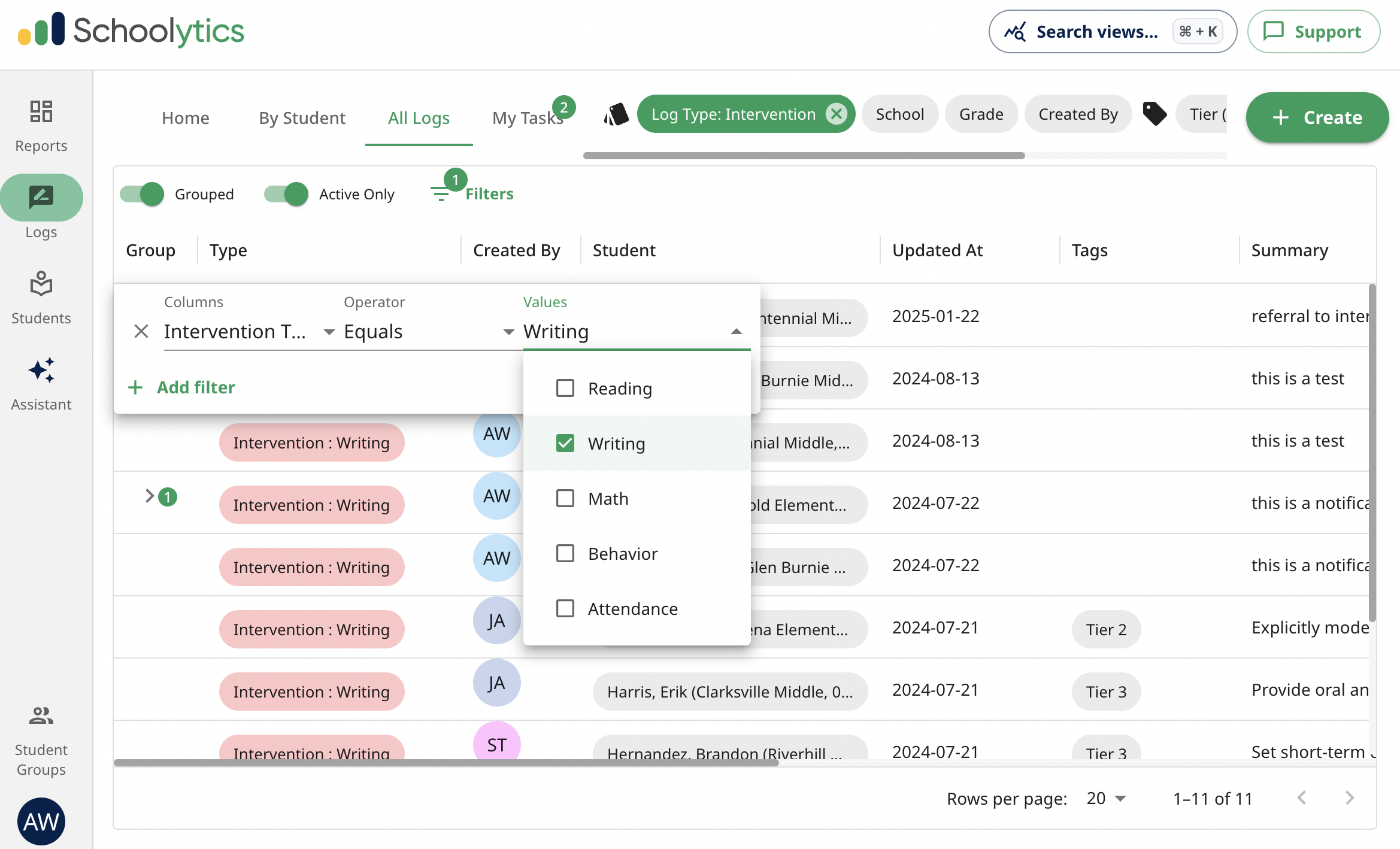The height and width of the screenshot is (849, 1400).
Task: Click the table horizontal scrollbar
Action: 446,763
